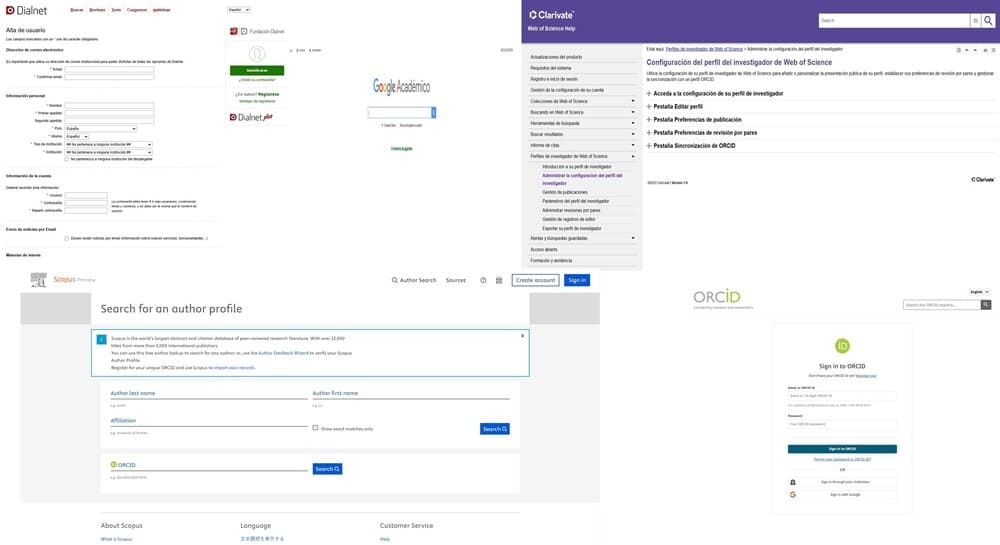Click the Sign in to ORCID button
The height and width of the screenshot is (545, 1000).
842,449
